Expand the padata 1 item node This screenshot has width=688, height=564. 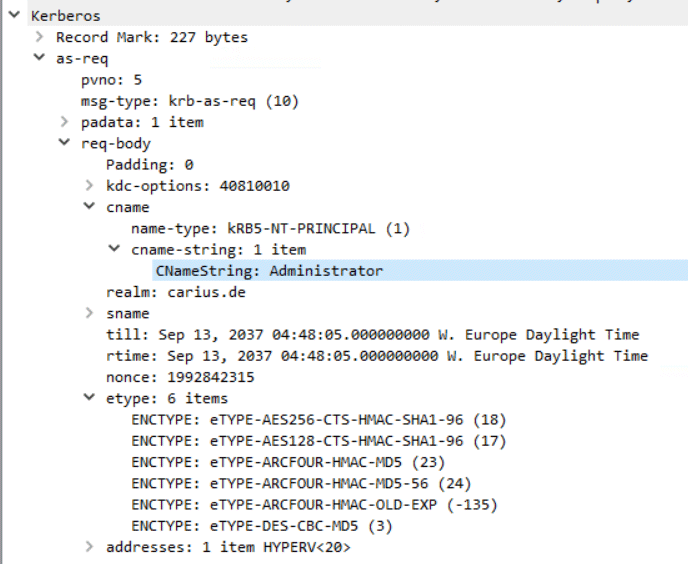click(64, 122)
